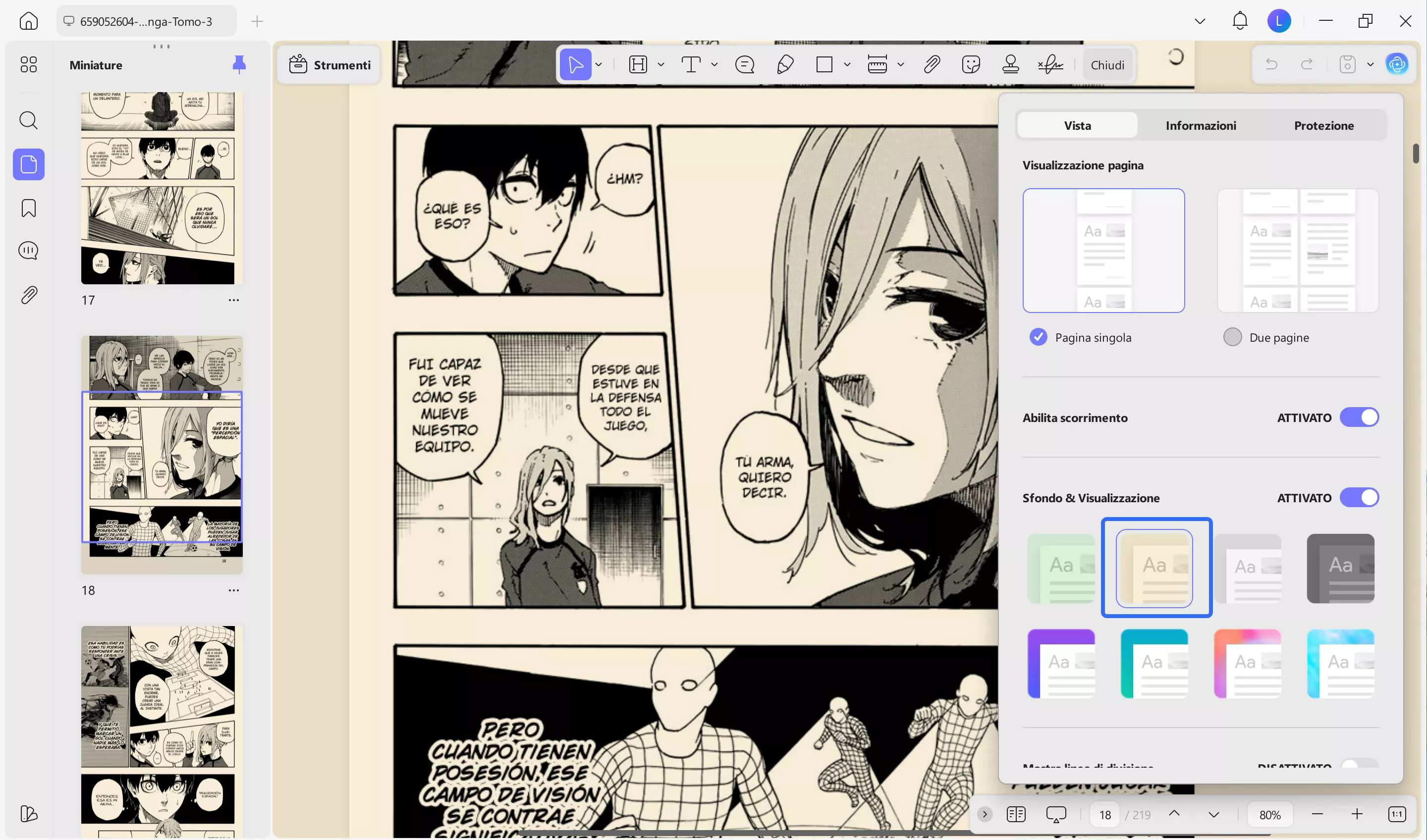Screen dimensions: 1427x840
Task: Add a comment note from toolbar
Action: click(745, 64)
